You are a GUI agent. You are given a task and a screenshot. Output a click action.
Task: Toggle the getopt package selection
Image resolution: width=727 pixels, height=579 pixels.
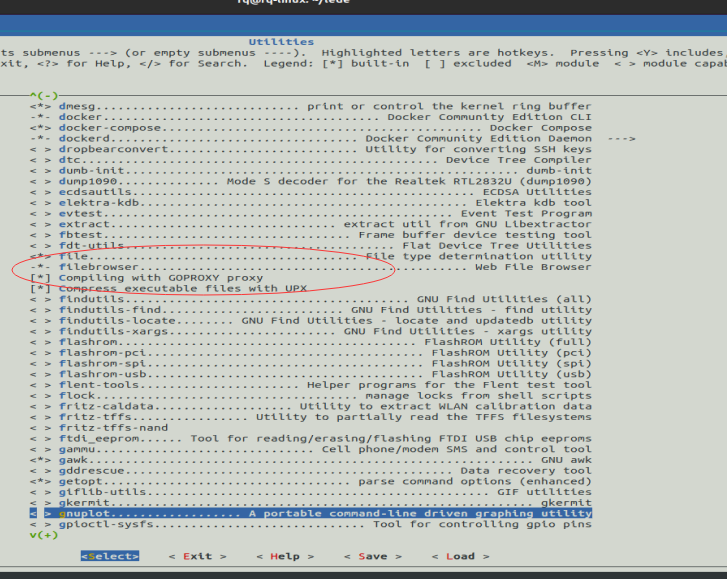pyautogui.click(x=40, y=481)
